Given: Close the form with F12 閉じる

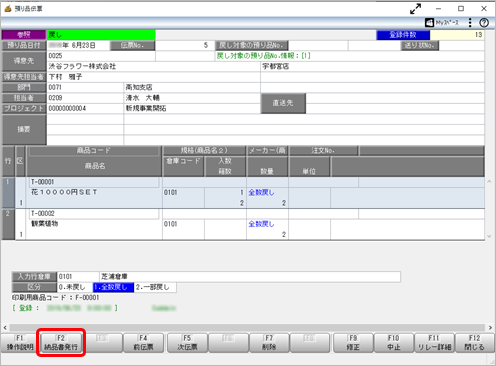Looking at the screenshot, I should click(474, 343).
